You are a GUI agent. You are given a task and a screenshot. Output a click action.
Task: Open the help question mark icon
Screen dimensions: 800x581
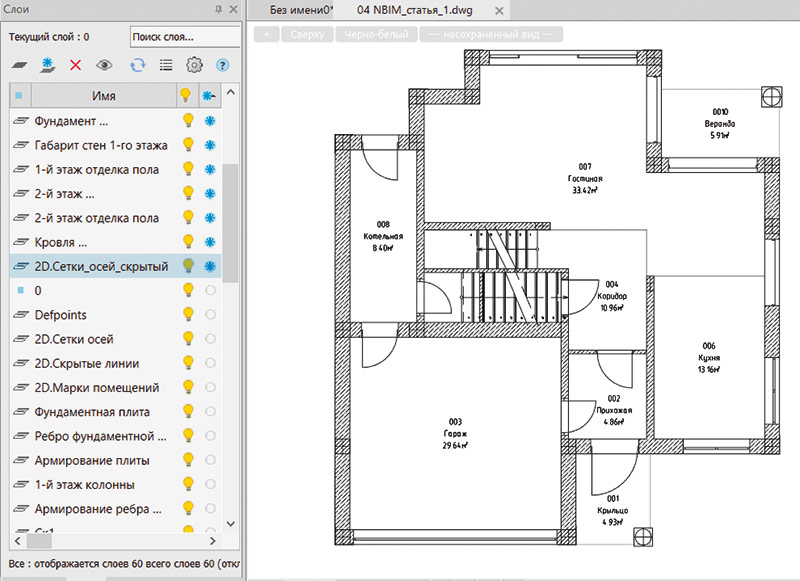tap(222, 65)
